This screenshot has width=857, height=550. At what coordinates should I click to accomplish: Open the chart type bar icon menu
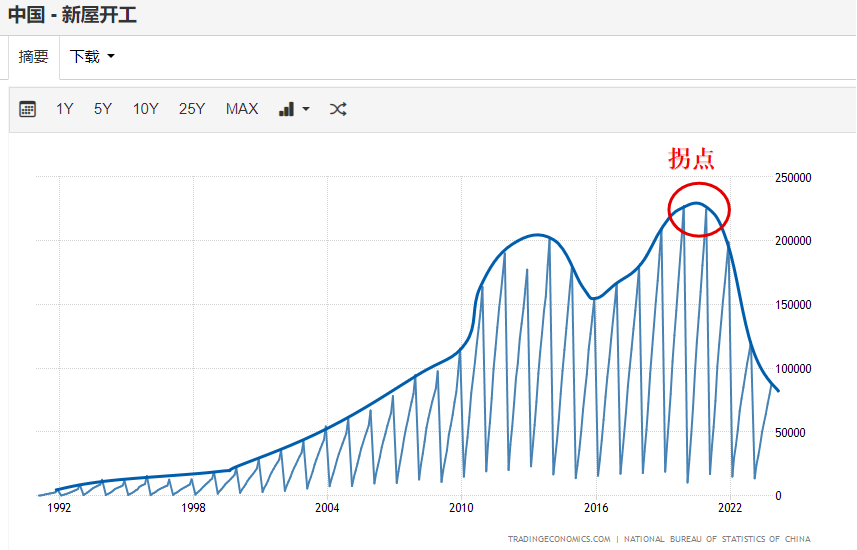coord(294,109)
